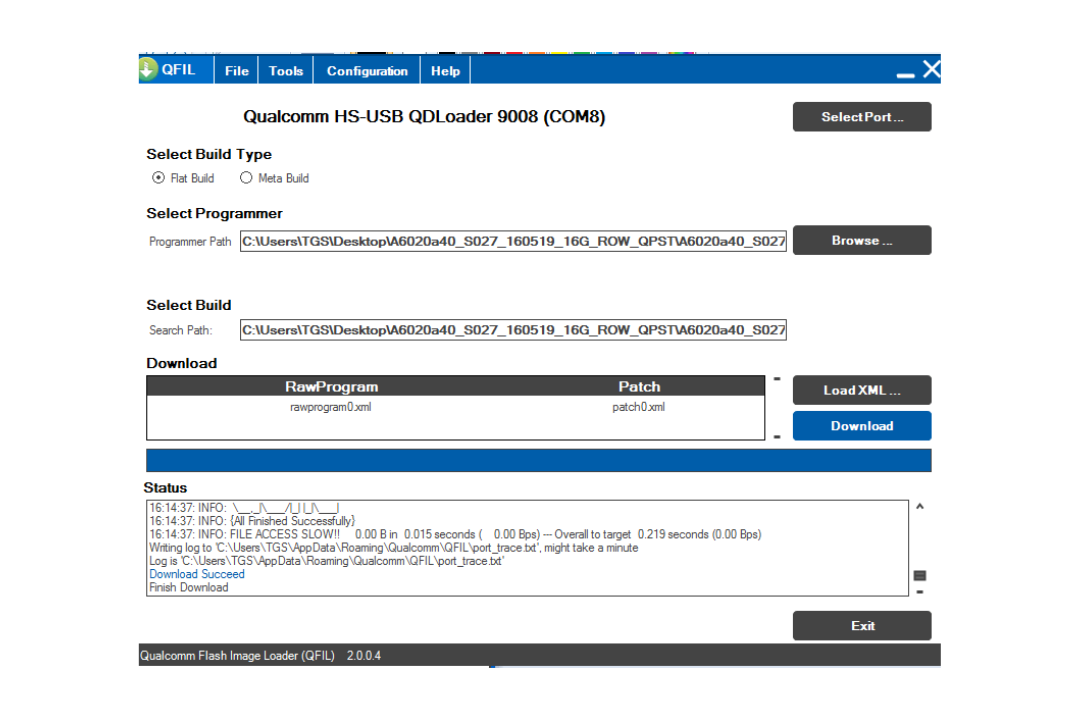Viewport: 1080px width, 720px height.
Task: Click the All Finished Successfully log line
Action: [x=252, y=521]
